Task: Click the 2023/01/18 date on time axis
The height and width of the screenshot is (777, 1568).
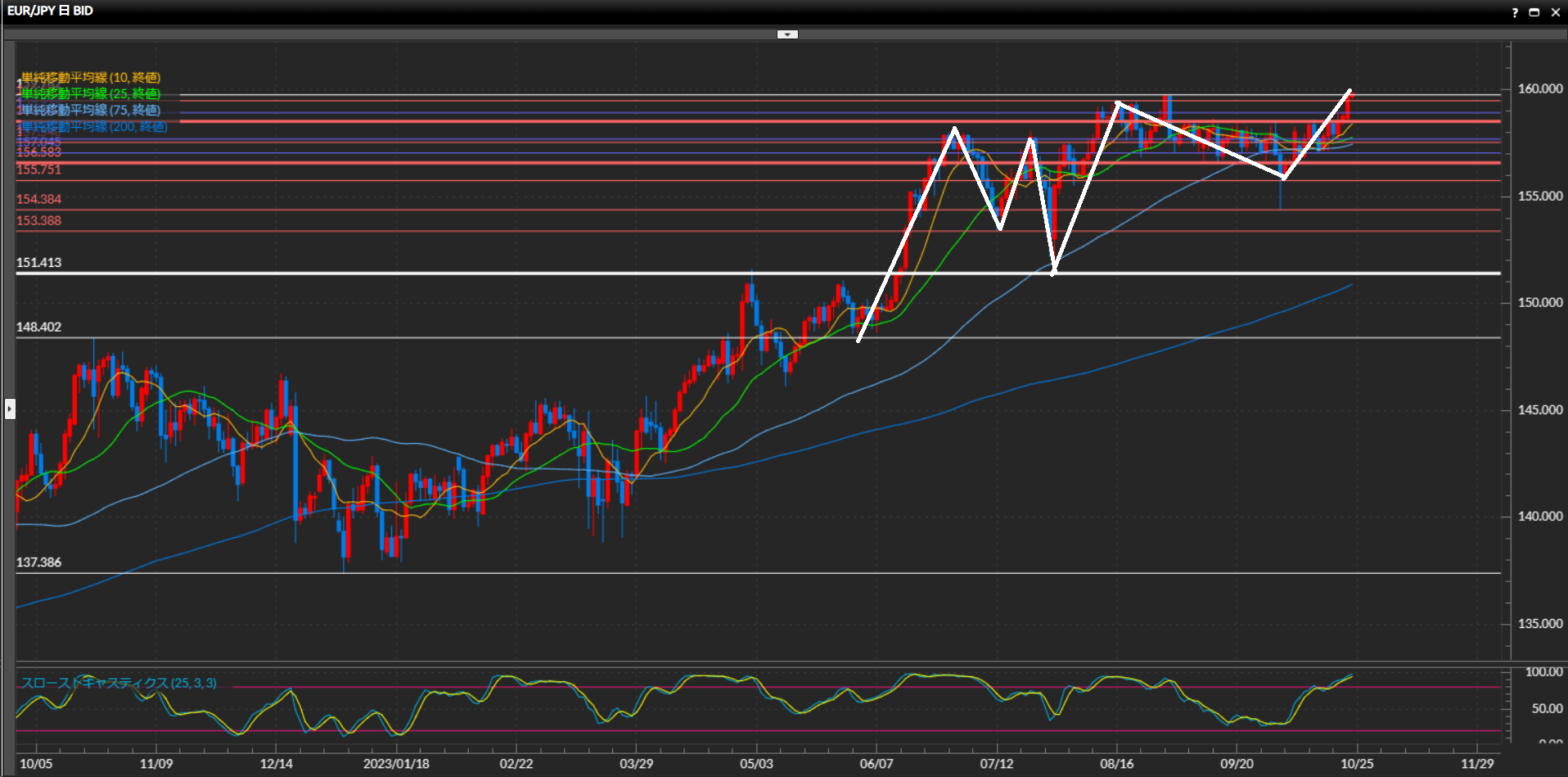Action: [x=396, y=764]
